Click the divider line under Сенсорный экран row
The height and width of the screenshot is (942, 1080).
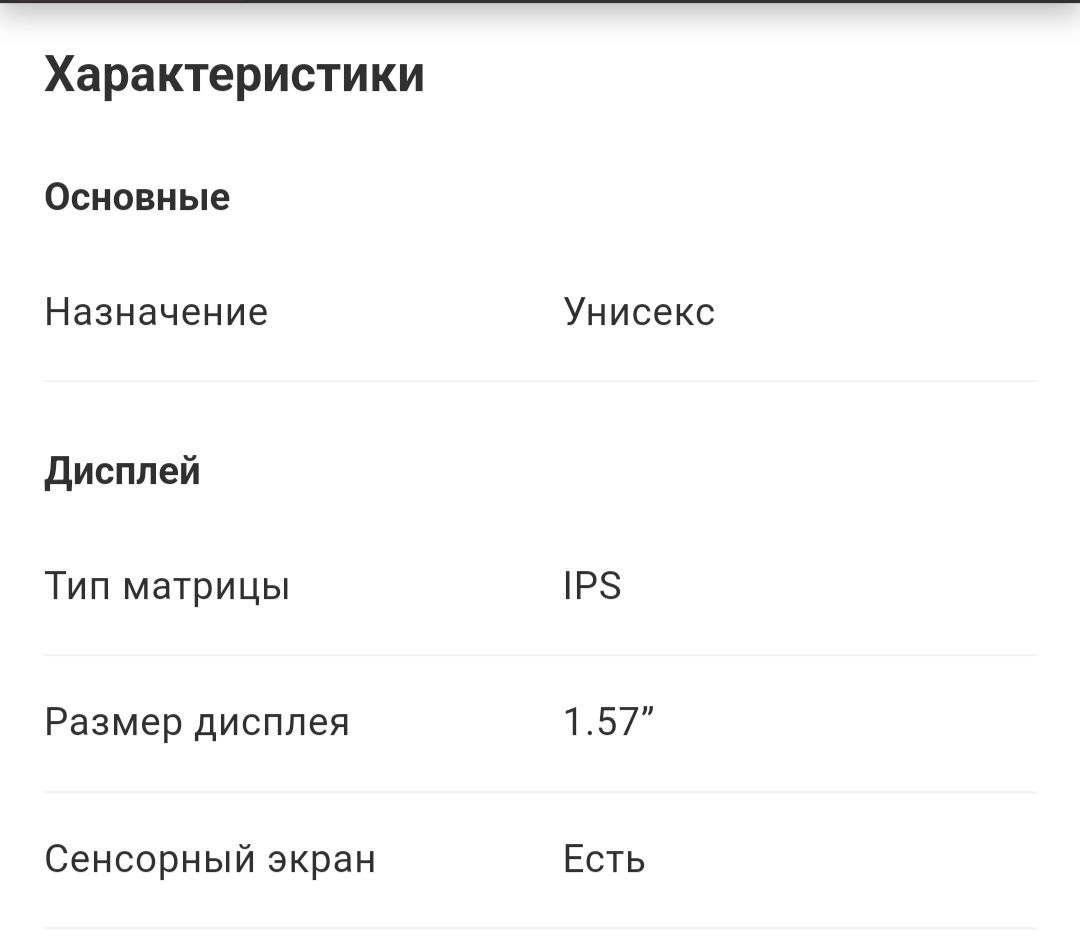tap(541, 928)
